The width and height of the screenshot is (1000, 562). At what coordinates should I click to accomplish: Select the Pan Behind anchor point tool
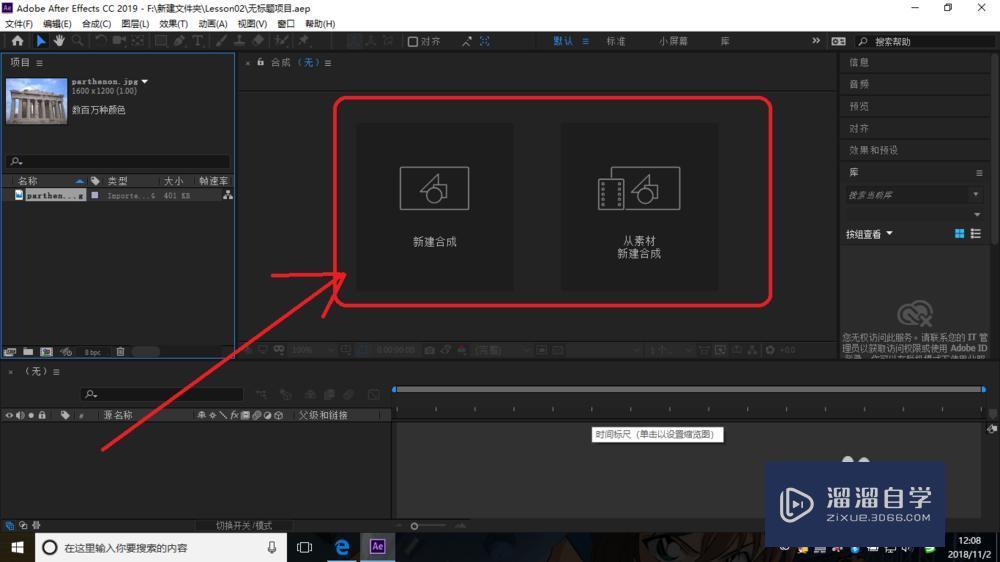point(138,41)
